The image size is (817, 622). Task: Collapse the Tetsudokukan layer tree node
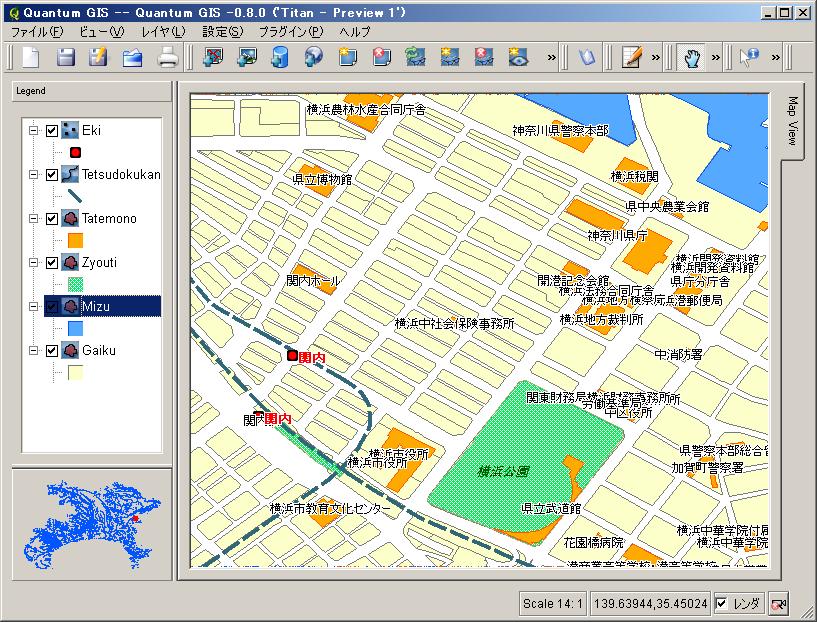click(x=34, y=174)
